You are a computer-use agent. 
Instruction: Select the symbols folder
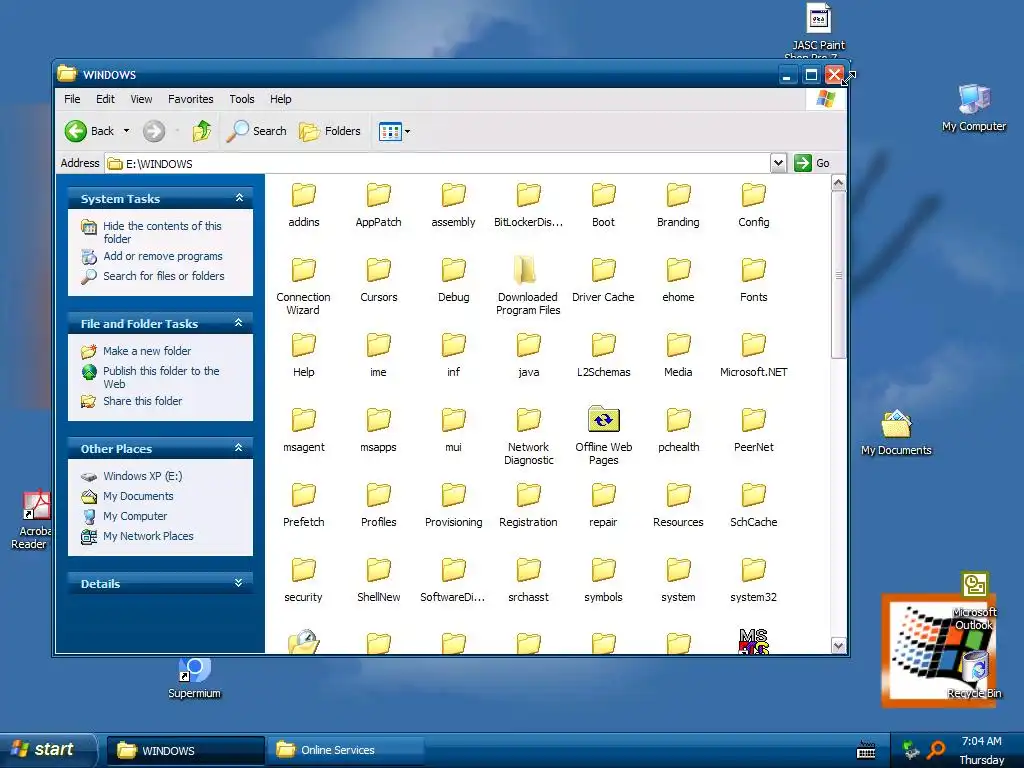(x=603, y=581)
